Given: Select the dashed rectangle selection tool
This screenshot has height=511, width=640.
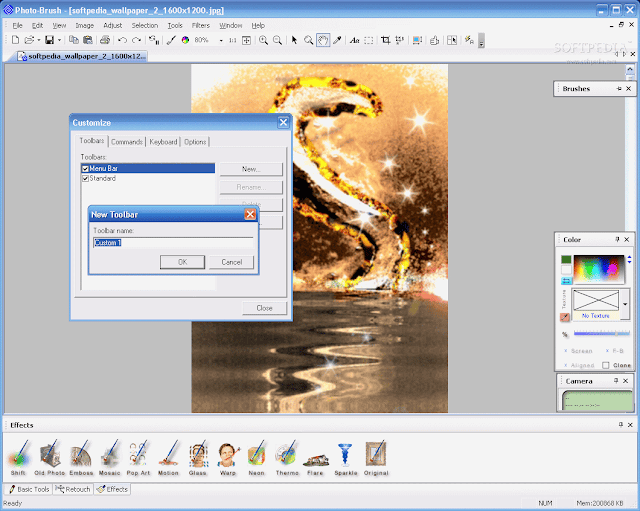Looking at the screenshot, I should tap(369, 40).
